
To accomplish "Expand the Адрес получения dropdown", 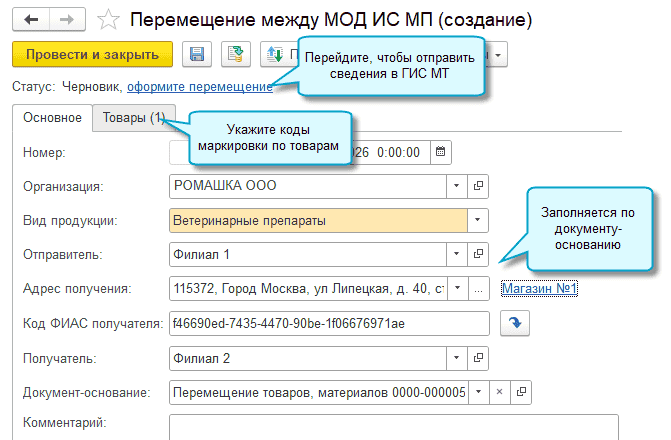I will coord(456,289).
